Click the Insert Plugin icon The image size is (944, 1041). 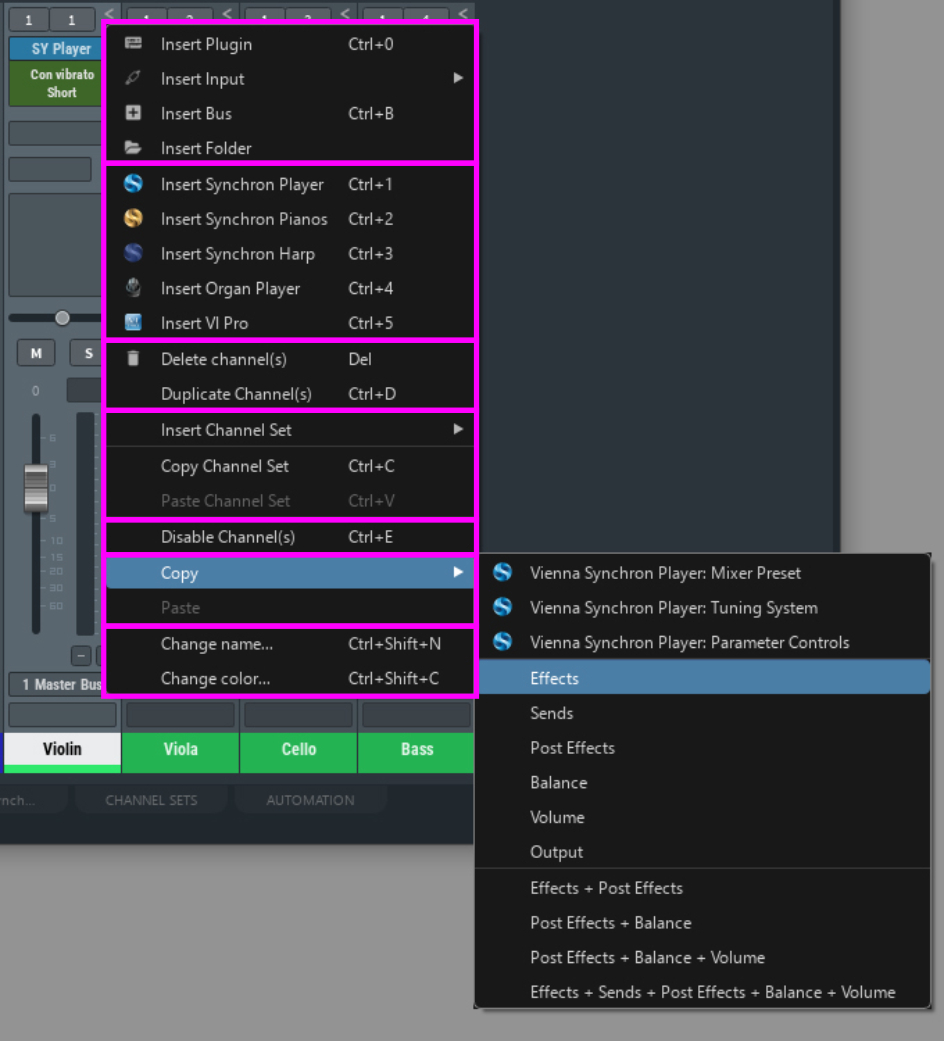(x=133, y=44)
